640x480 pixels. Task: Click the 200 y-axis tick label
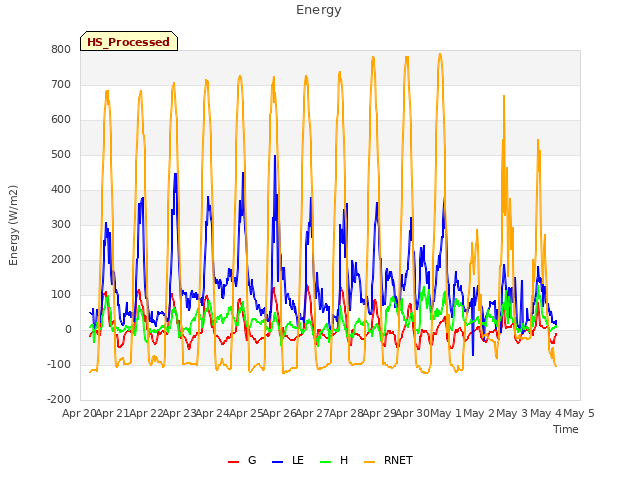(x=61, y=260)
